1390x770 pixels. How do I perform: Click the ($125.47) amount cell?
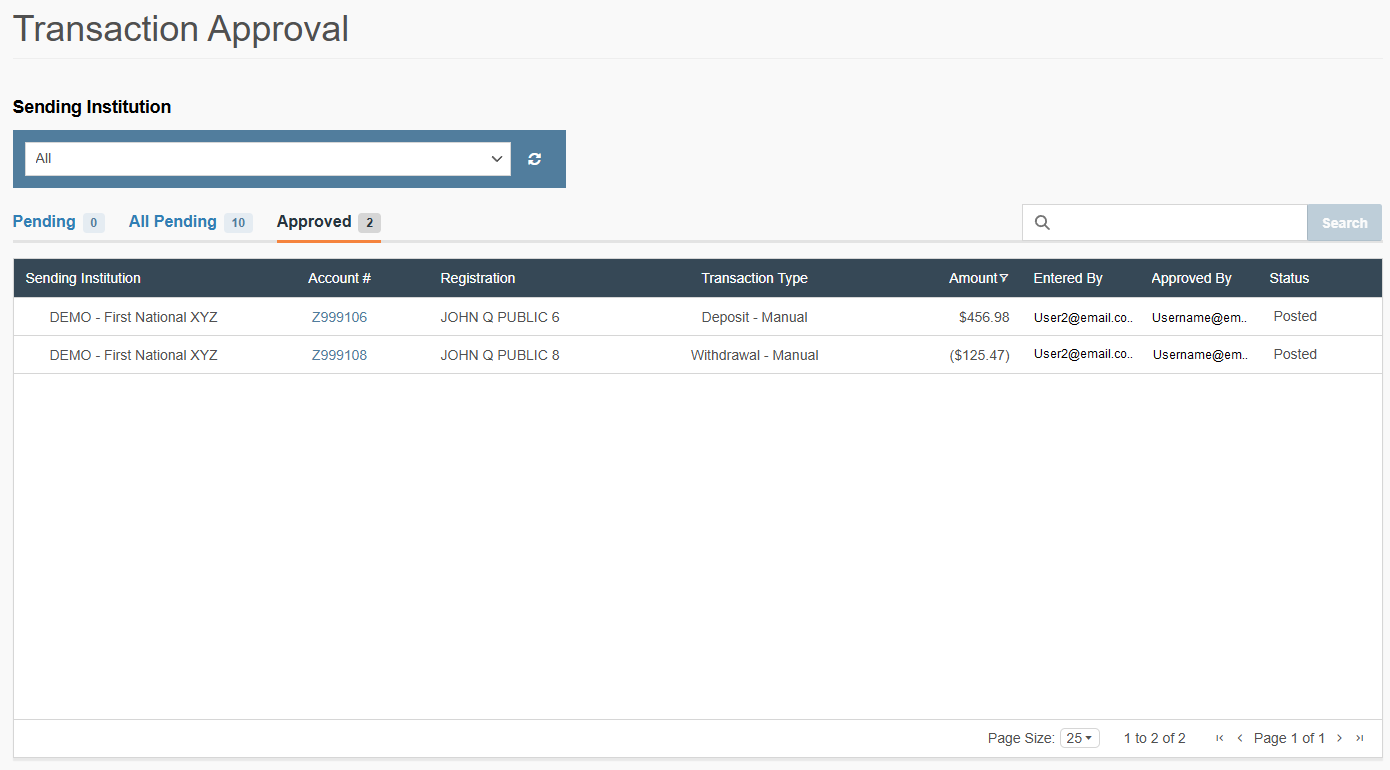[x=980, y=355]
